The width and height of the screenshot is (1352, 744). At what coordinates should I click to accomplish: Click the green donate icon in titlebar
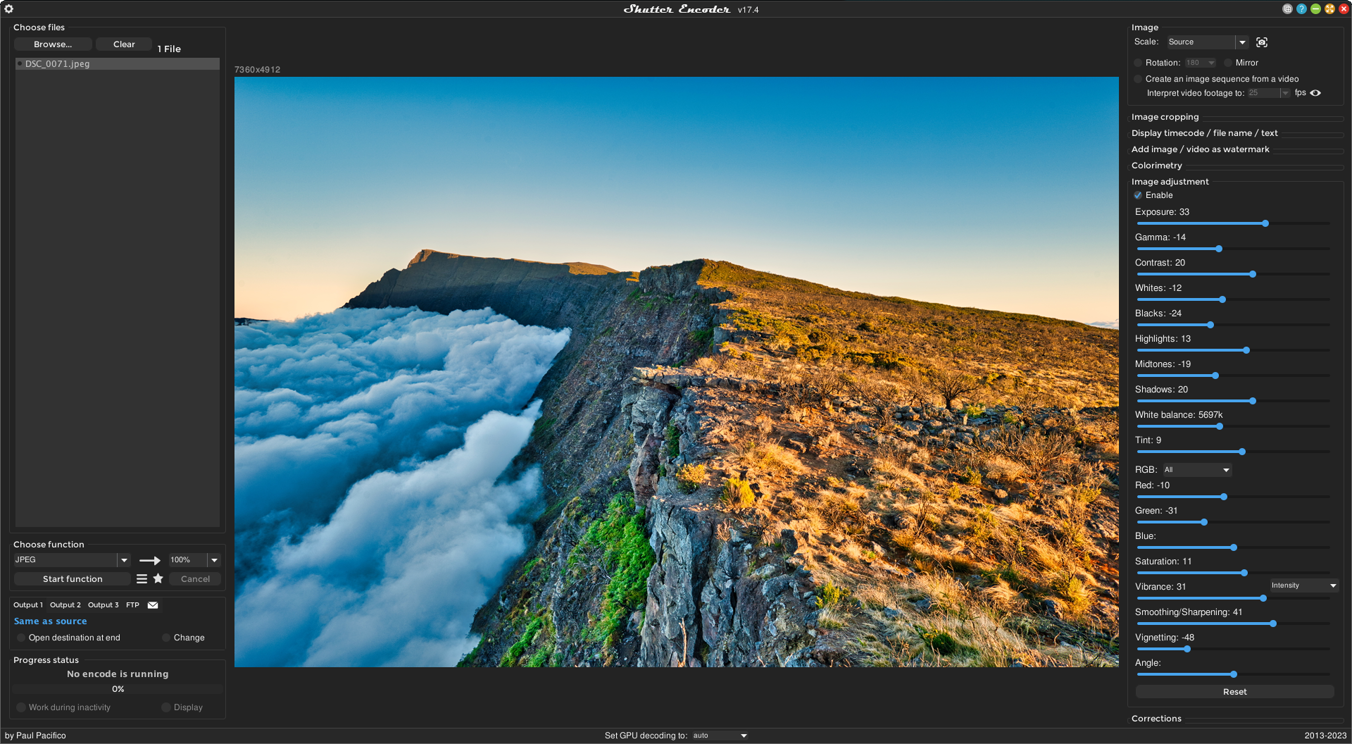1316,8
